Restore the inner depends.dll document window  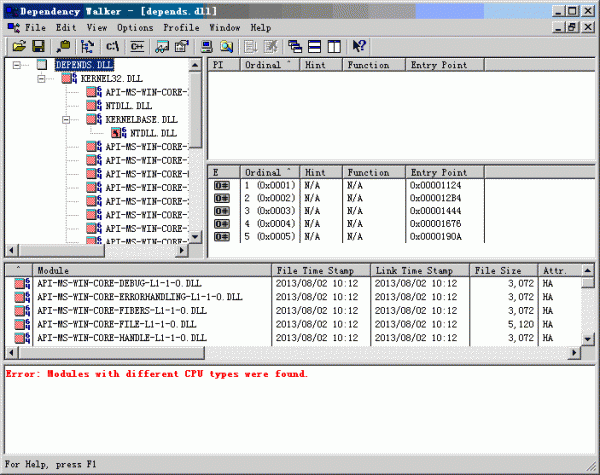pyautogui.click(x=572, y=27)
